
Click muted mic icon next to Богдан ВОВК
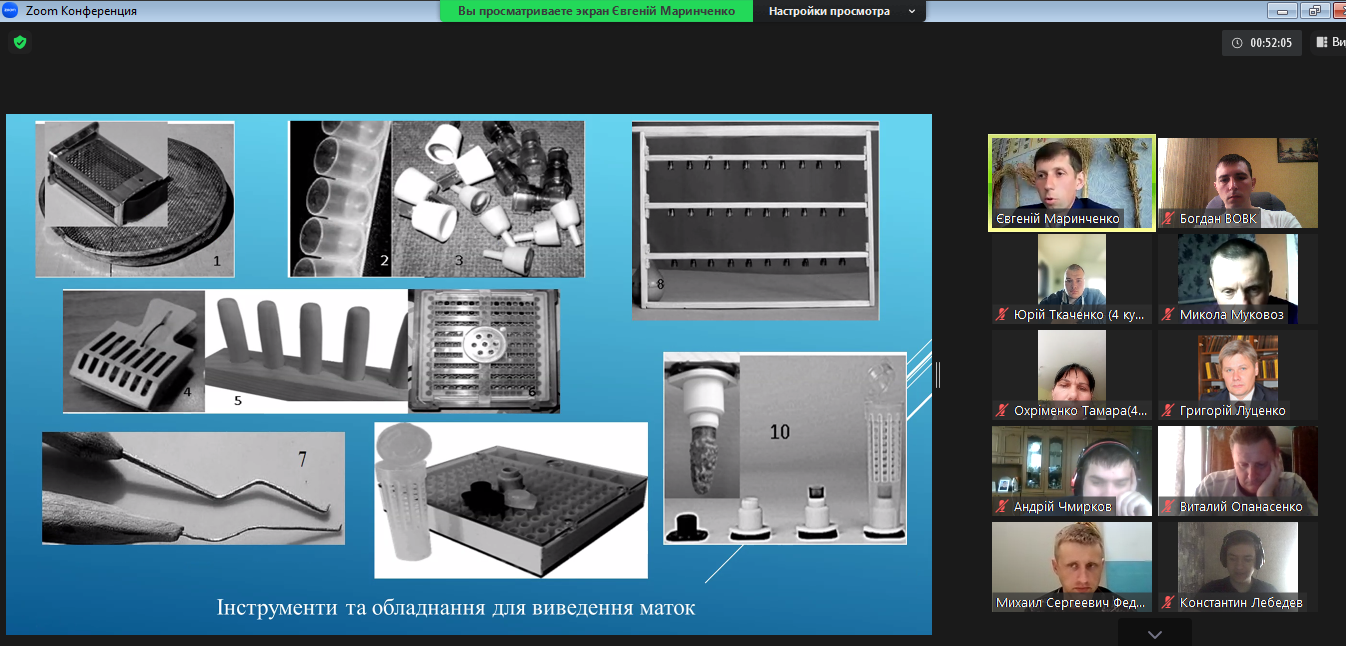[x=1169, y=218]
